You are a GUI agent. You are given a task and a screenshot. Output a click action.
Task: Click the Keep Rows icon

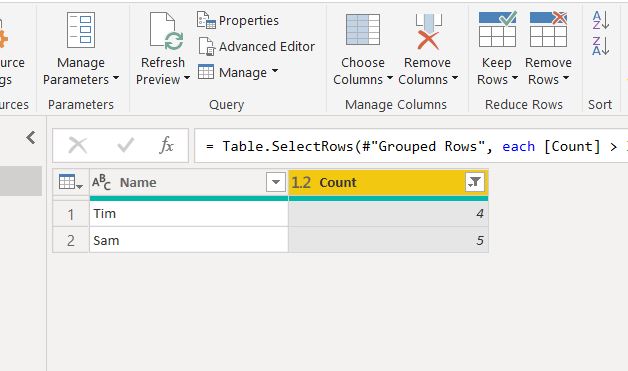point(497,29)
